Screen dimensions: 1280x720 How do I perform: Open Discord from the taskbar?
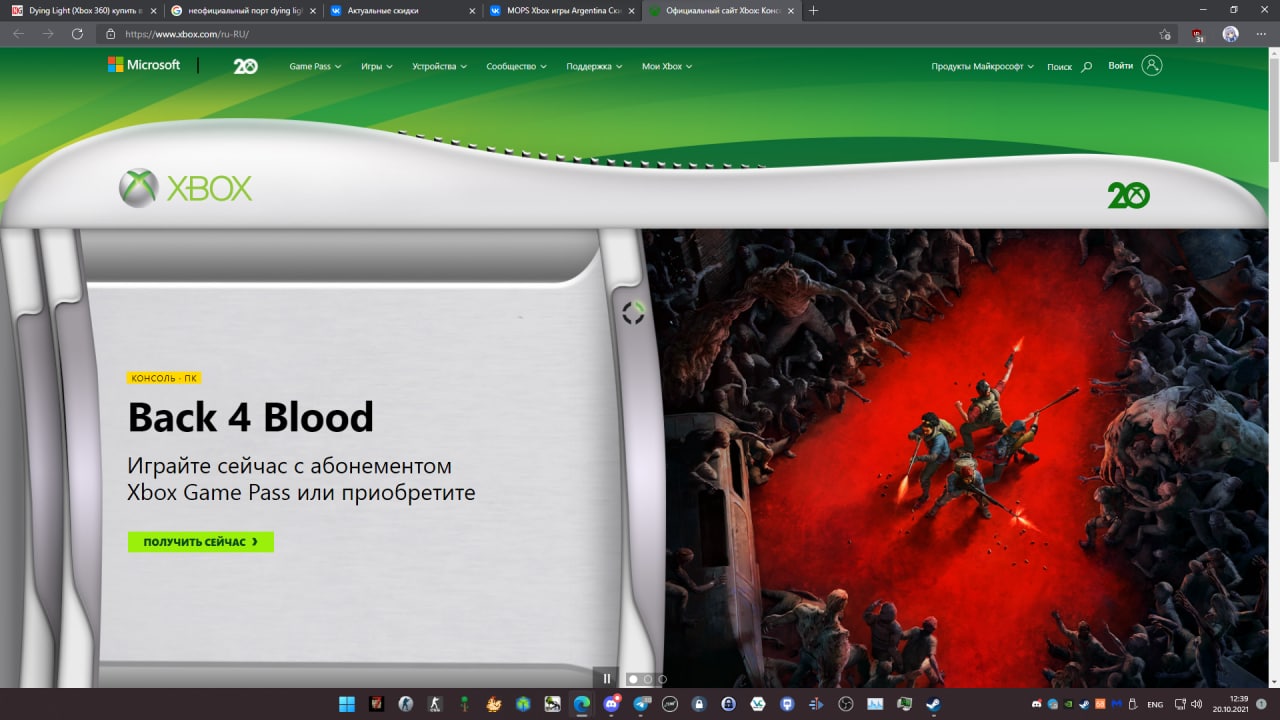pyautogui.click(x=611, y=704)
